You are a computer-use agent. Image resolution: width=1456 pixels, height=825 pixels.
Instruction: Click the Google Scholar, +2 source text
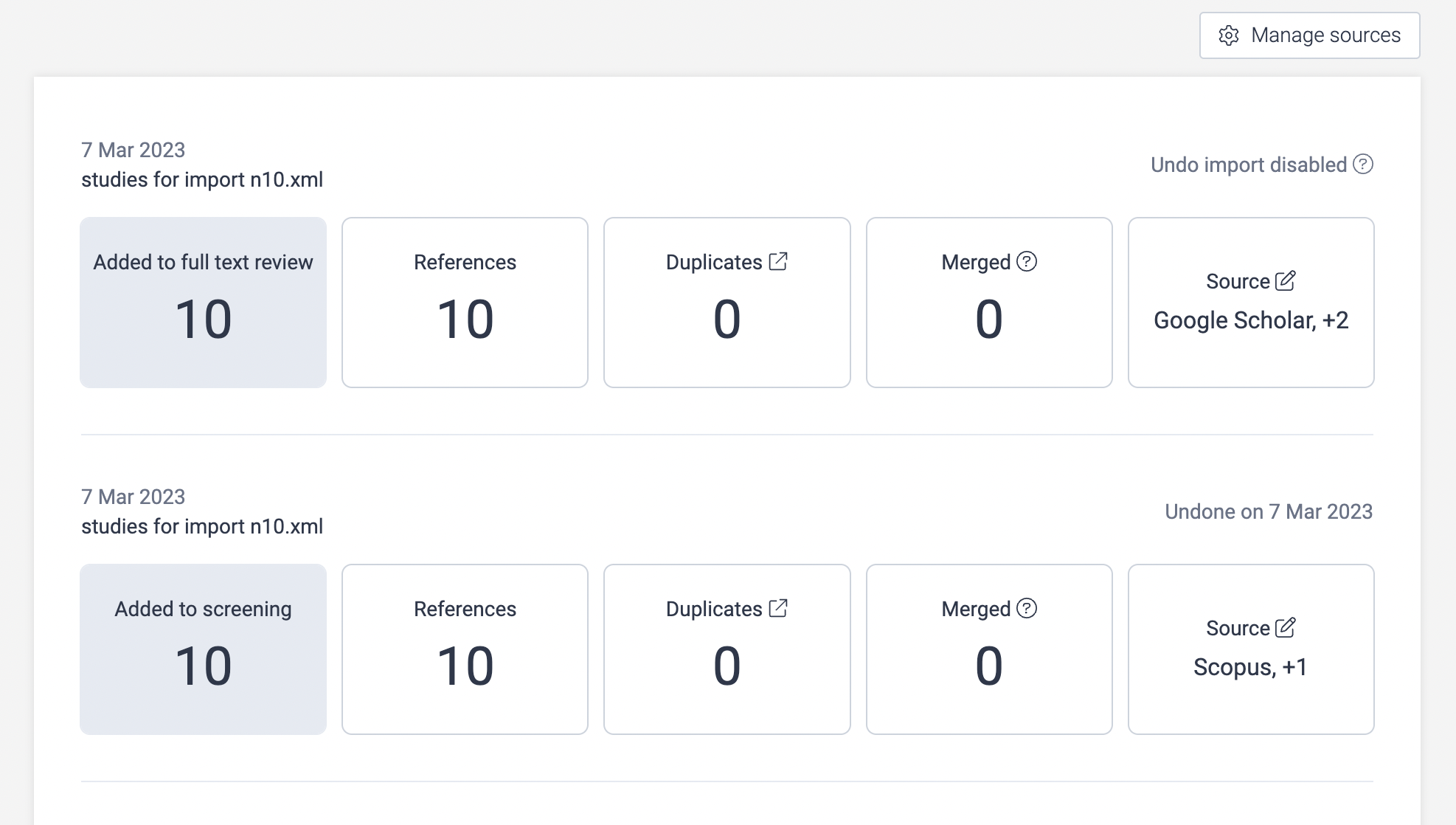click(1251, 320)
